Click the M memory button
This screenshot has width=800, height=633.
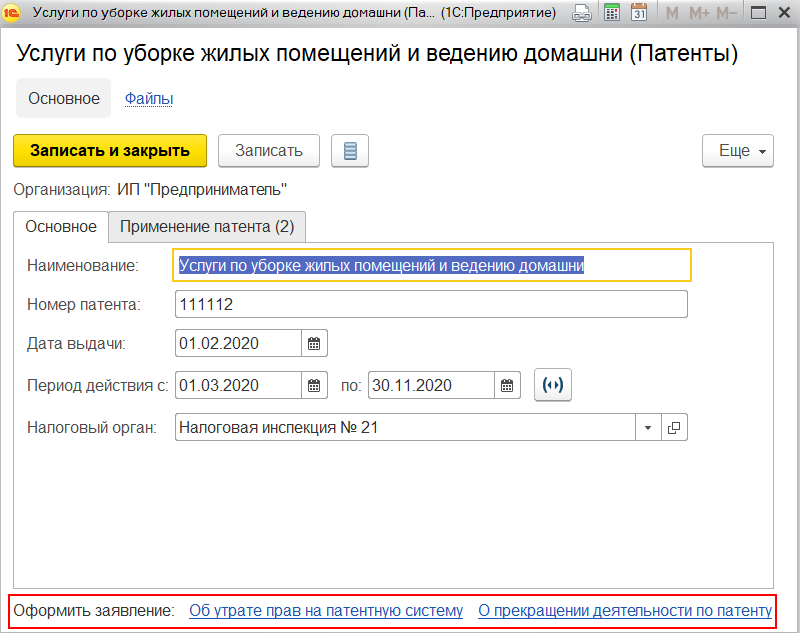pyautogui.click(x=672, y=13)
